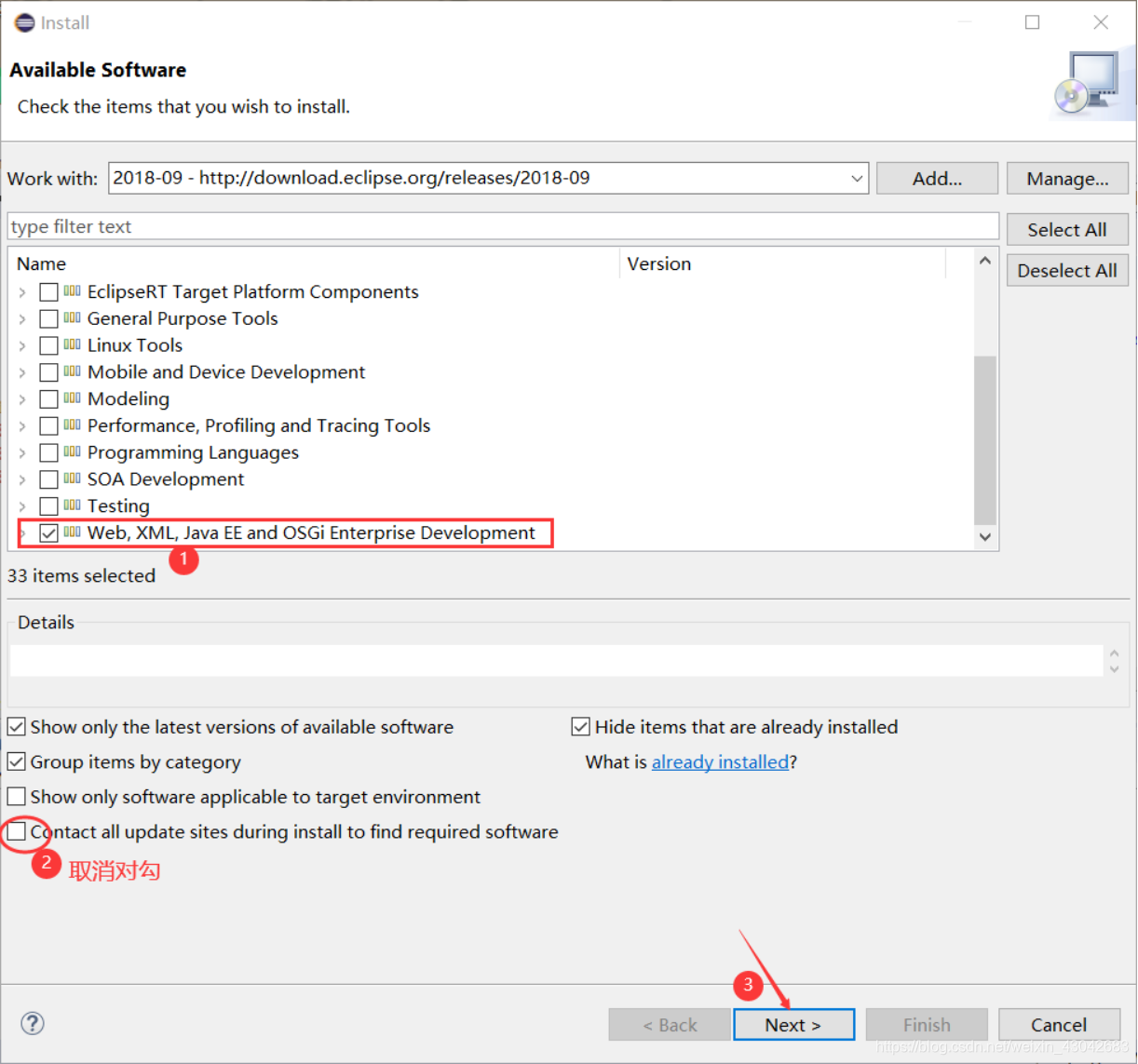Check the Testing checkbox
Image resolution: width=1138 pixels, height=1064 pixels.
pos(48,506)
